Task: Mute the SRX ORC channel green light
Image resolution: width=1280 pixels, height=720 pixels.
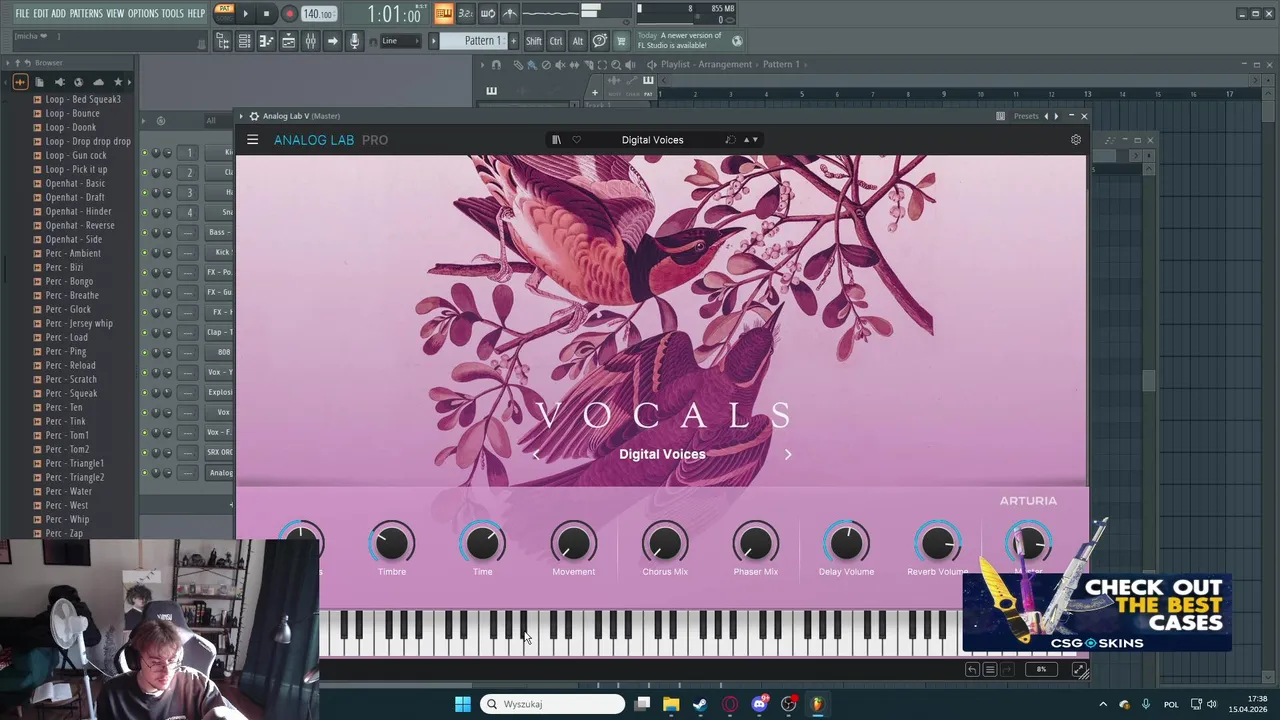Action: tap(144, 452)
